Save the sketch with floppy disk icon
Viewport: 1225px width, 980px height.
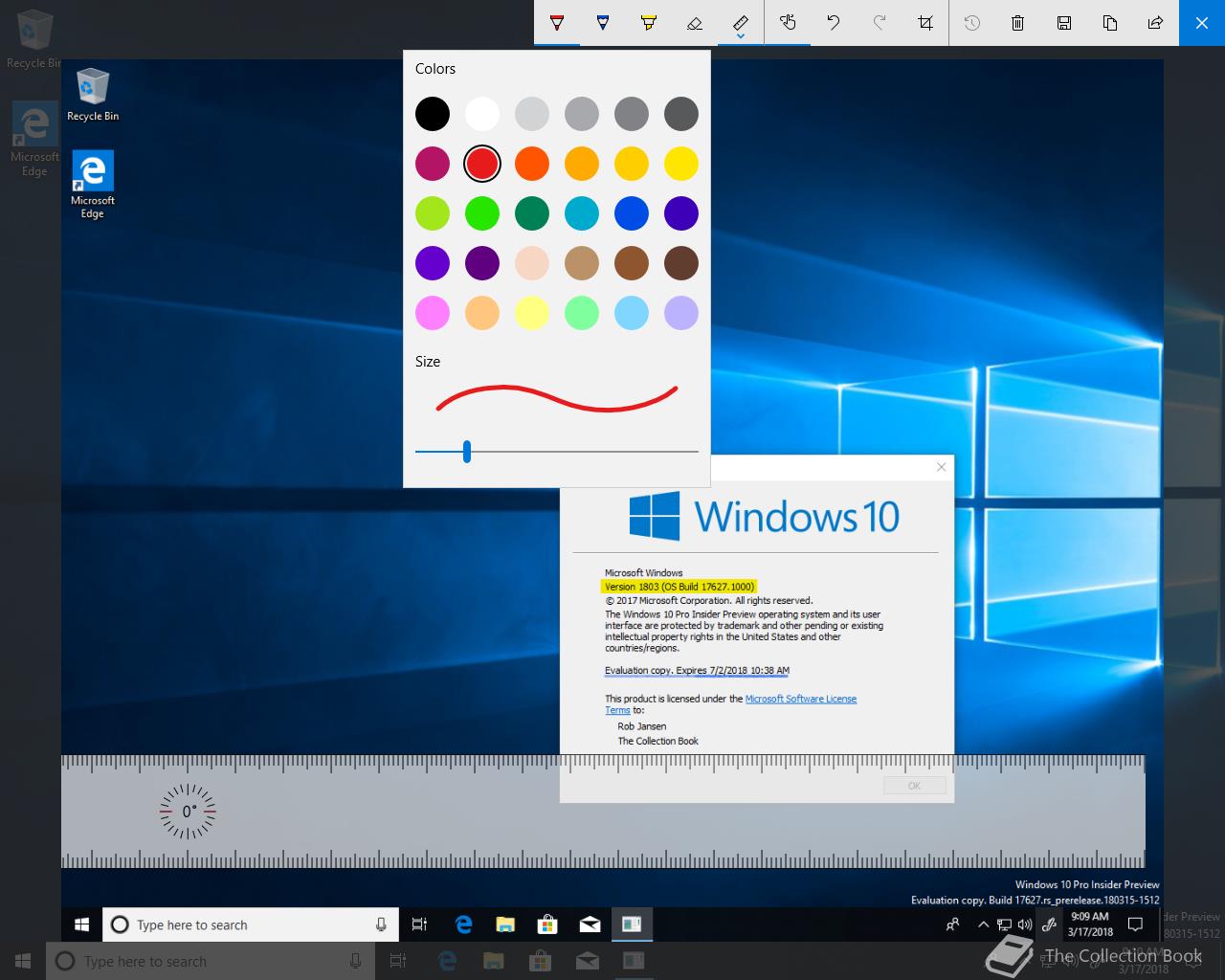tap(1064, 22)
